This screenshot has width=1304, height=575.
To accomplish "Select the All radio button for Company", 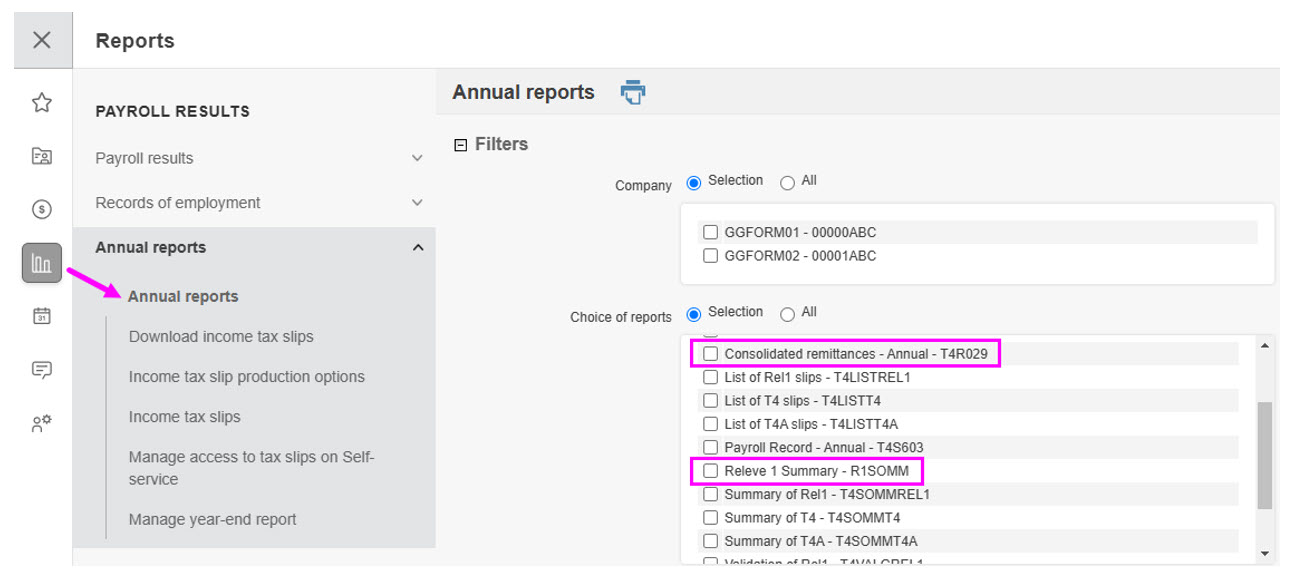I will [x=787, y=182].
